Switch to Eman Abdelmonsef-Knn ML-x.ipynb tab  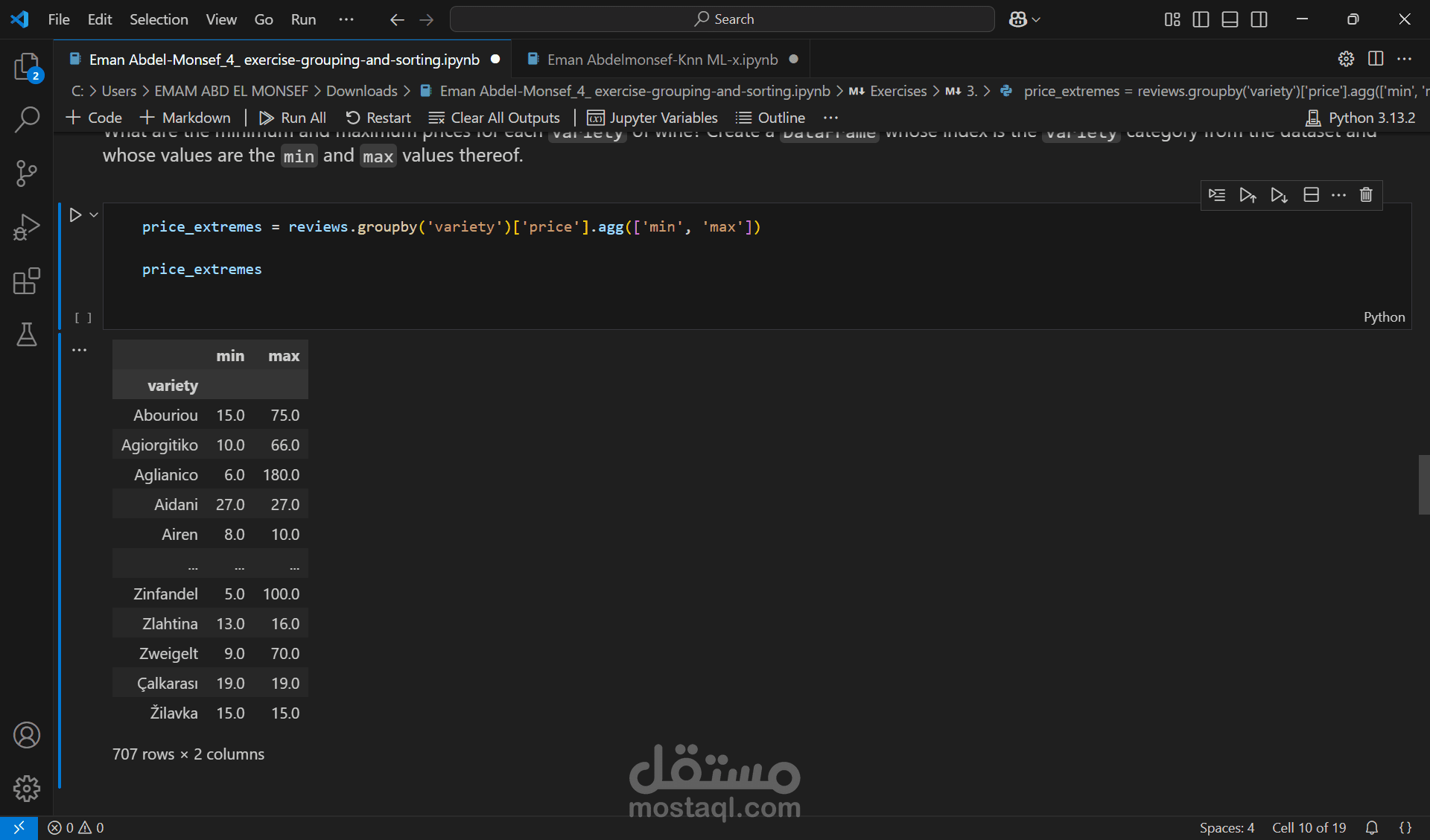[x=661, y=60]
